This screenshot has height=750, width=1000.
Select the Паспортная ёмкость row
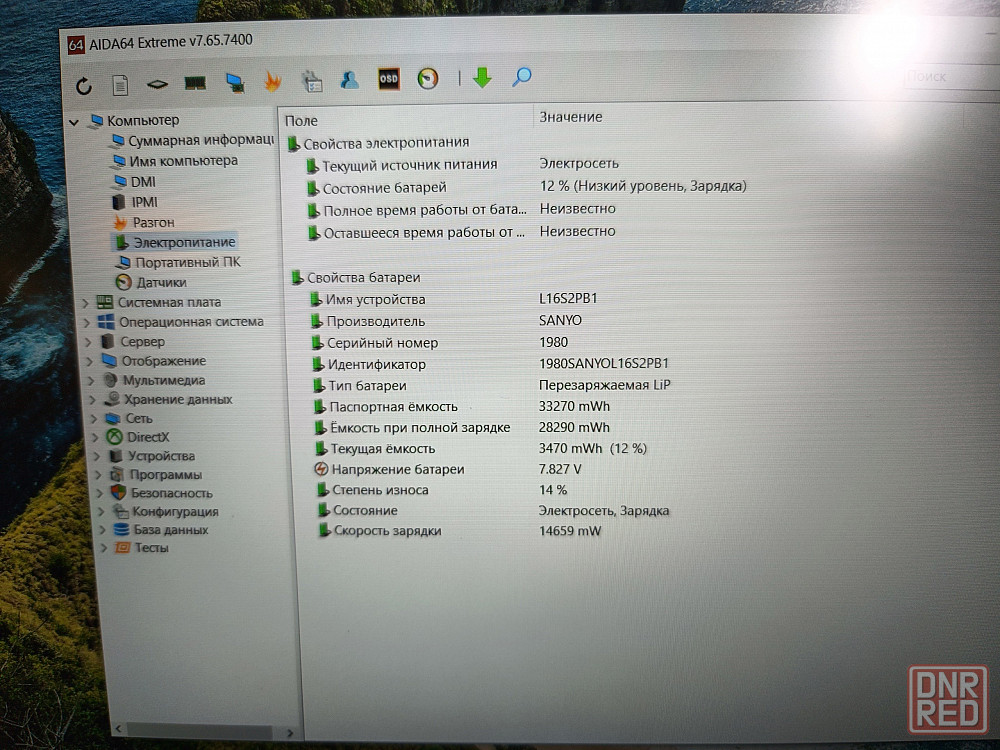coord(462,406)
